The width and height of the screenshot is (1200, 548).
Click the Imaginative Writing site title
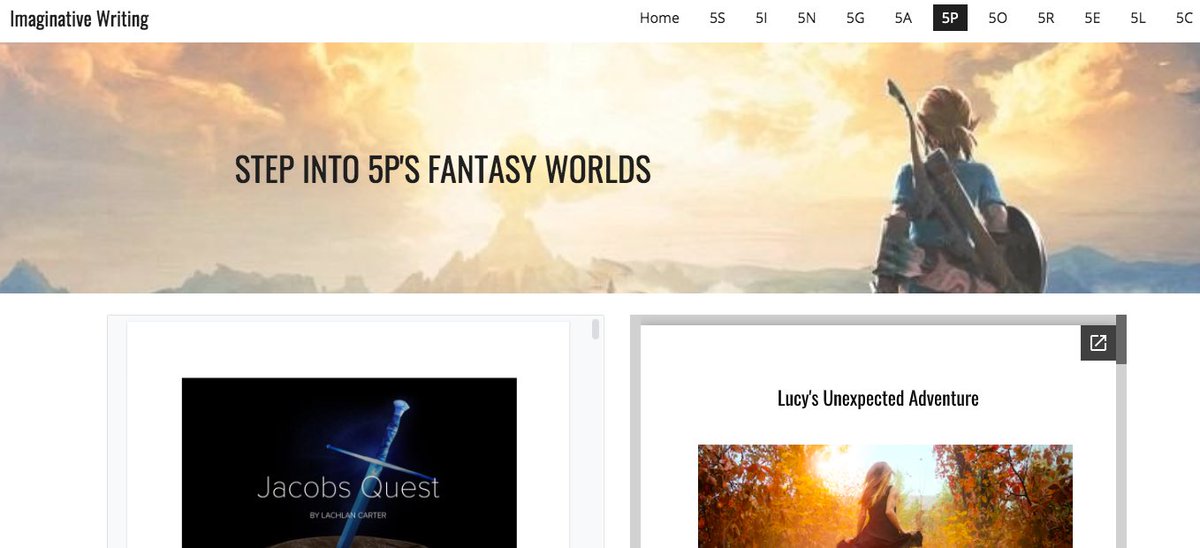point(79,19)
